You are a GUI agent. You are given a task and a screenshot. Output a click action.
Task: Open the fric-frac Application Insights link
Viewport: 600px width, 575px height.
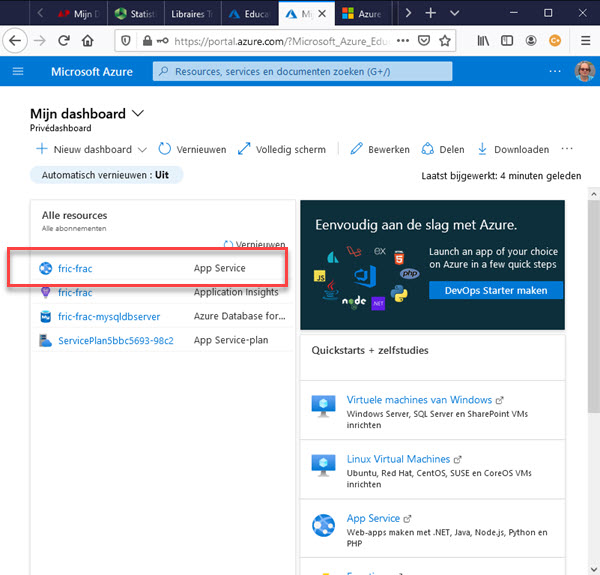point(75,293)
